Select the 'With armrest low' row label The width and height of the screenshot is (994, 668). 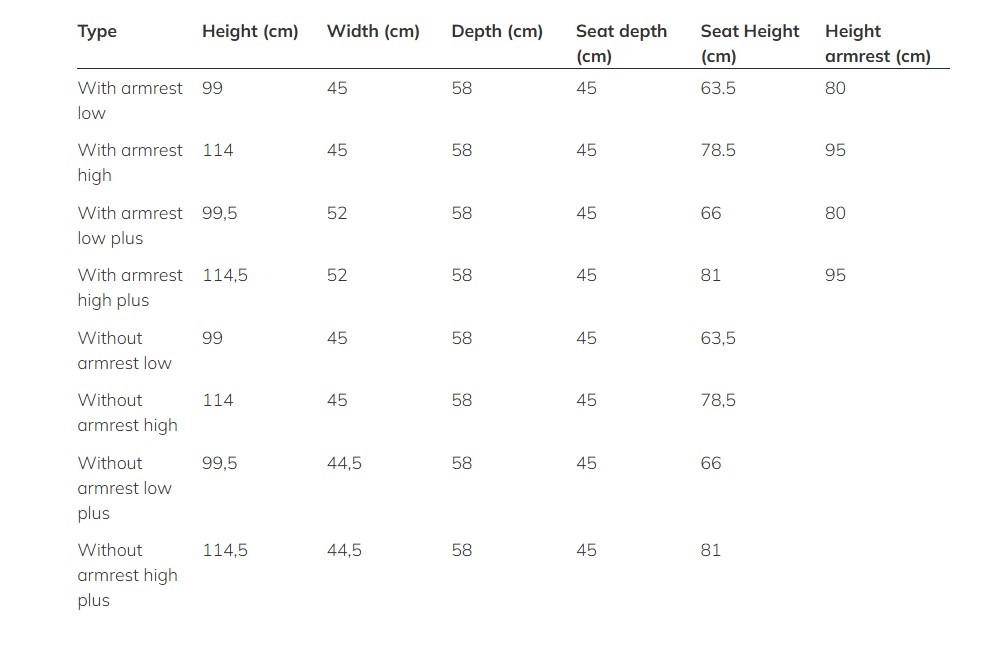click(x=130, y=101)
